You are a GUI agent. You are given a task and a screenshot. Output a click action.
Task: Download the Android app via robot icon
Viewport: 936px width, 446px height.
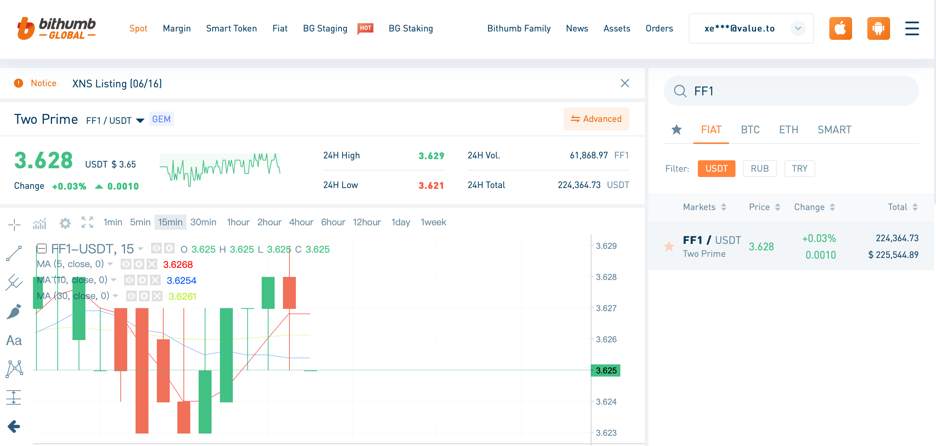pyautogui.click(x=878, y=29)
